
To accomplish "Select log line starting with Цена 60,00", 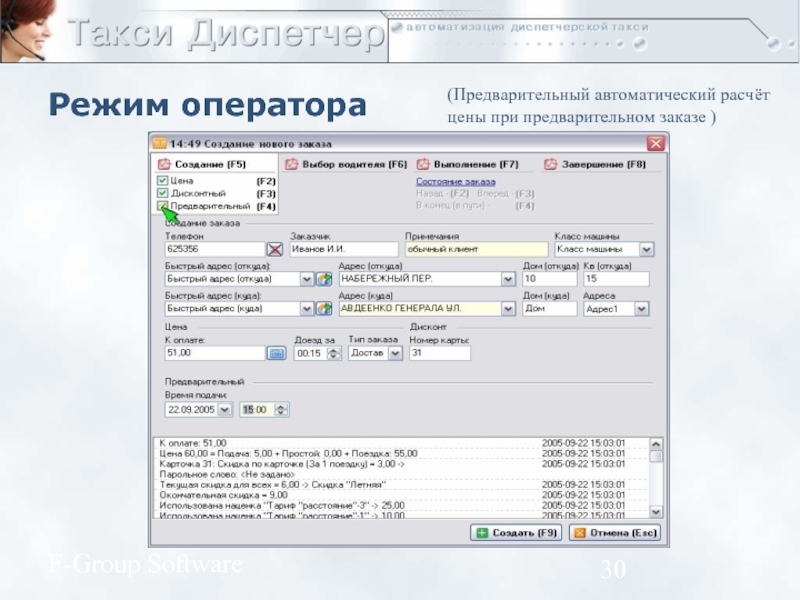I will point(401,454).
